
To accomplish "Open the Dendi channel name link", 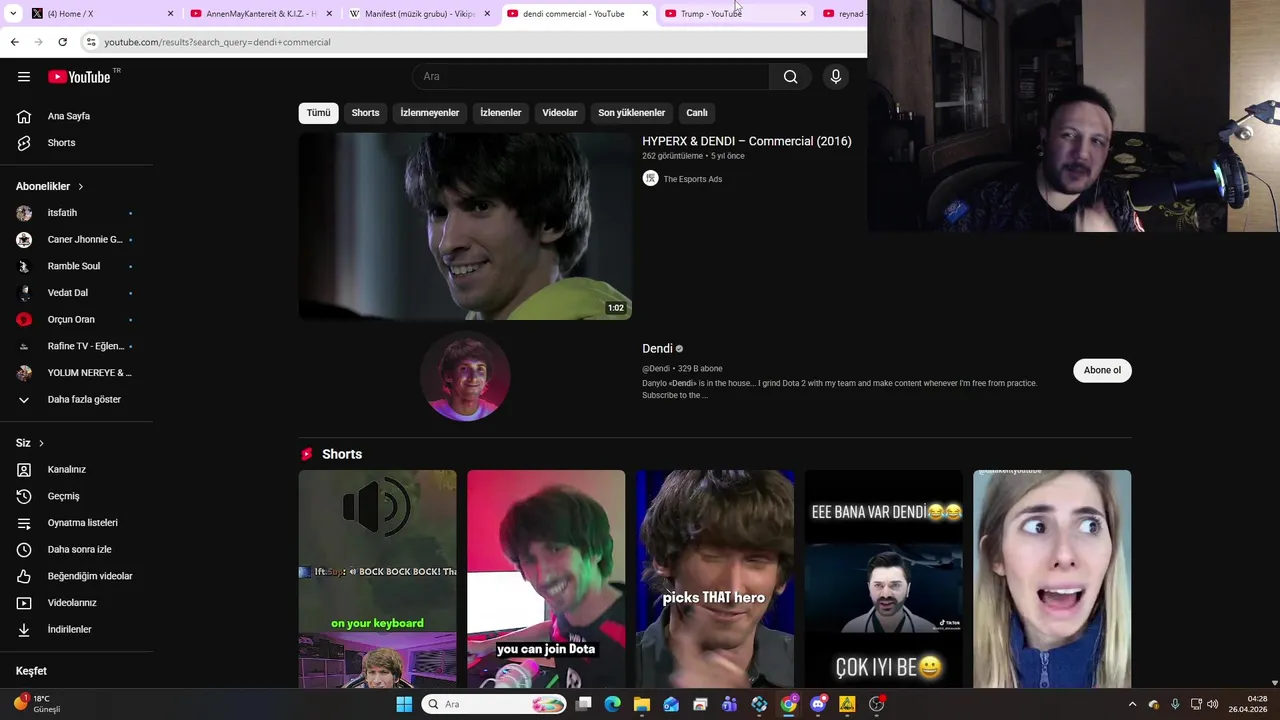I will tap(657, 349).
